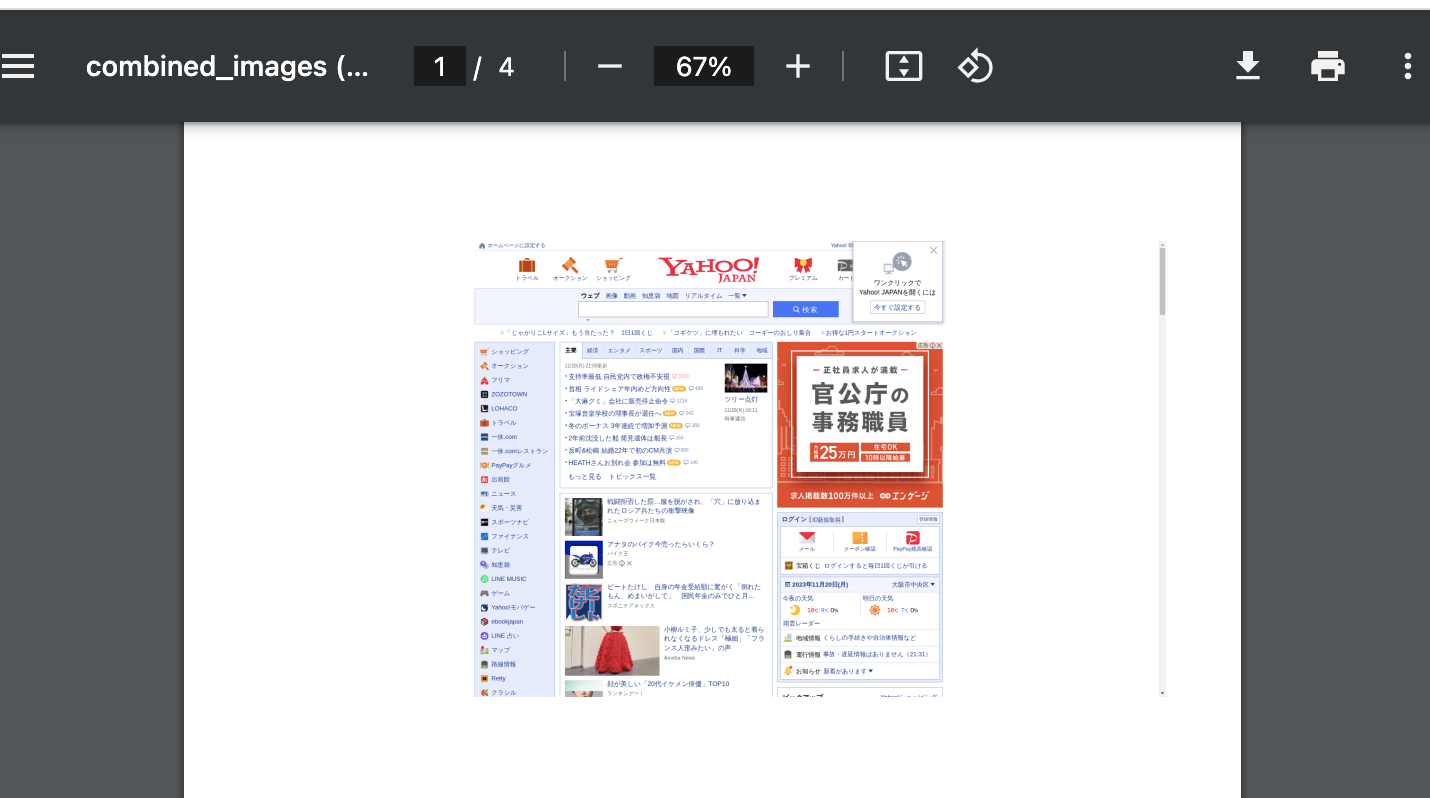Screen dimensions: 1430x798
Task: Switch to the エンタメ news tab
Action: (x=619, y=351)
